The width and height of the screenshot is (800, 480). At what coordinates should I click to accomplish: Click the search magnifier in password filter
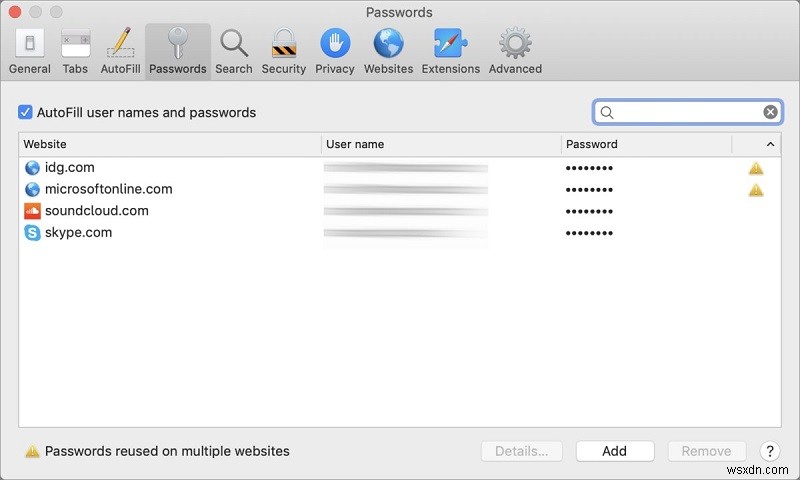click(607, 112)
